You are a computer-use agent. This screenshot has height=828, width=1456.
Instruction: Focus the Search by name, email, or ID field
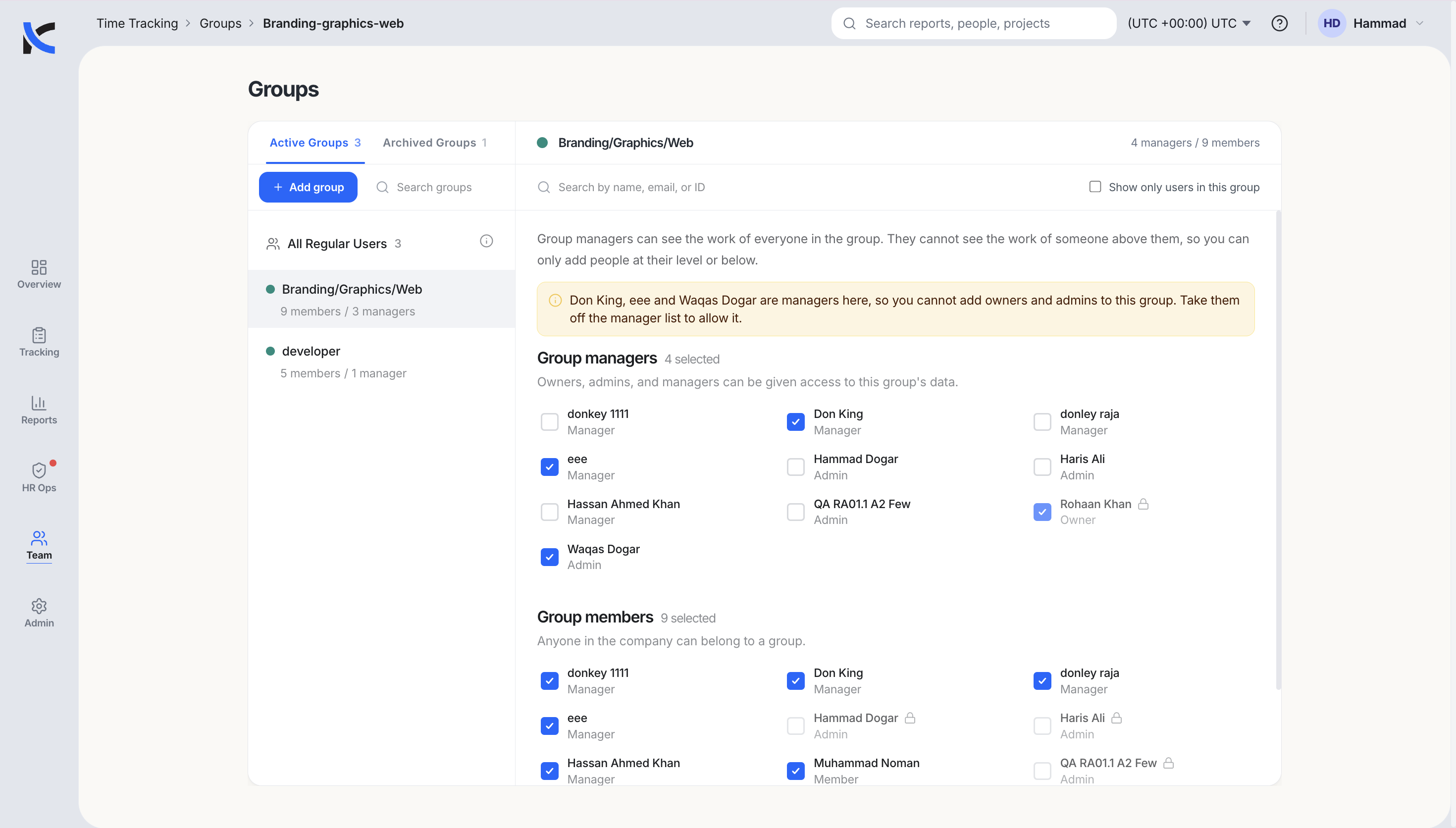pos(802,187)
